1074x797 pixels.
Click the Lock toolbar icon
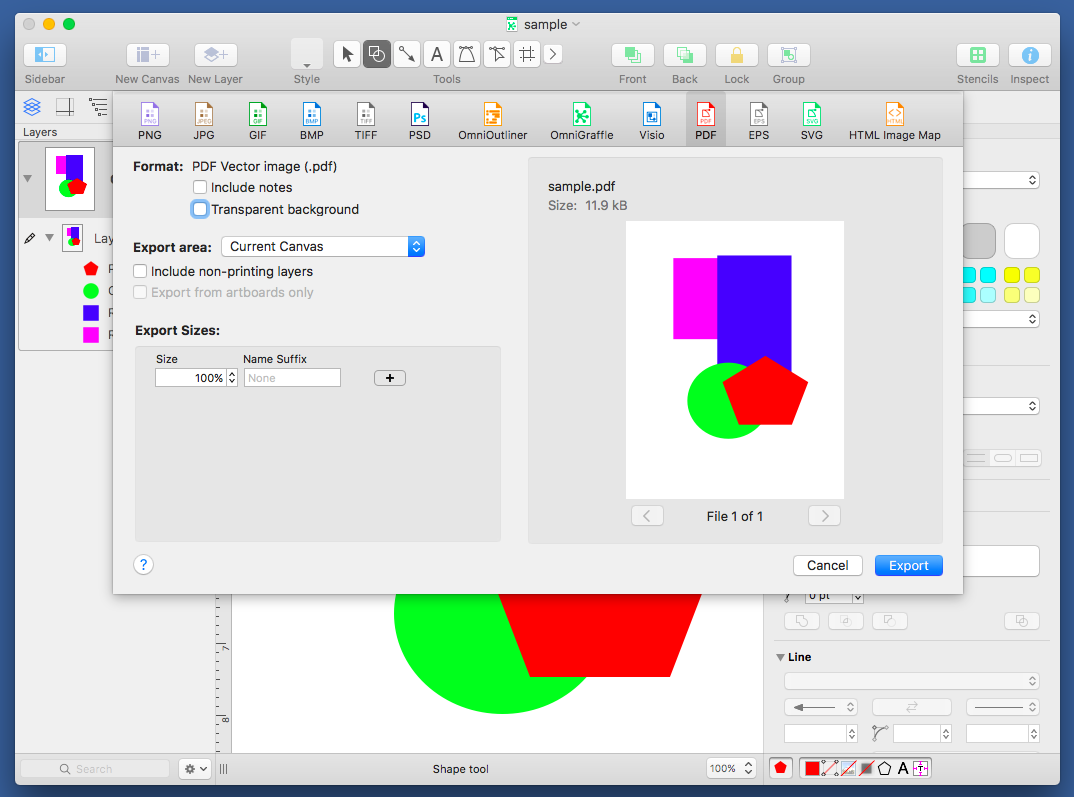(x=736, y=55)
